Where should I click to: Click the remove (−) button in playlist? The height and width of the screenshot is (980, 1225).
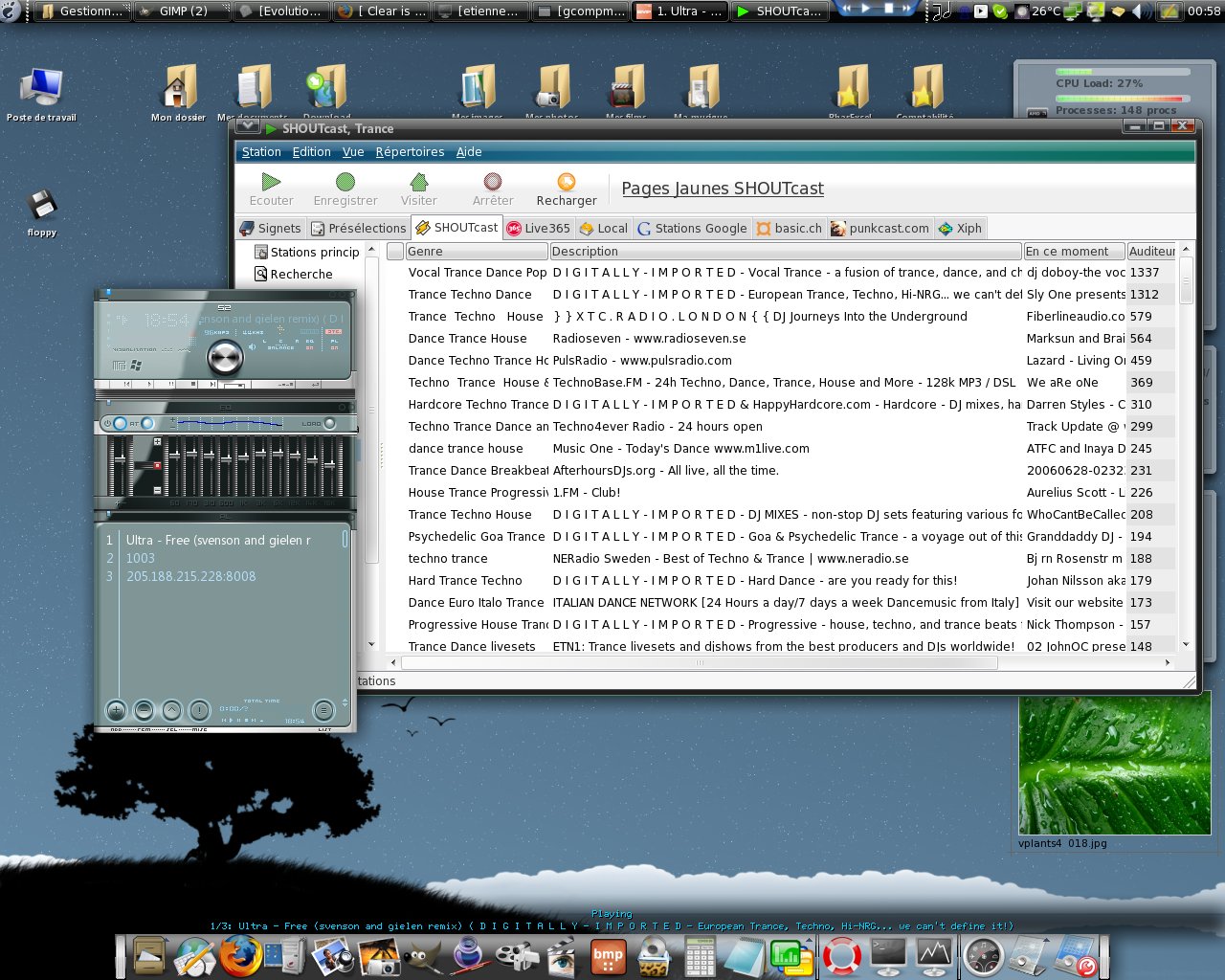[x=144, y=710]
